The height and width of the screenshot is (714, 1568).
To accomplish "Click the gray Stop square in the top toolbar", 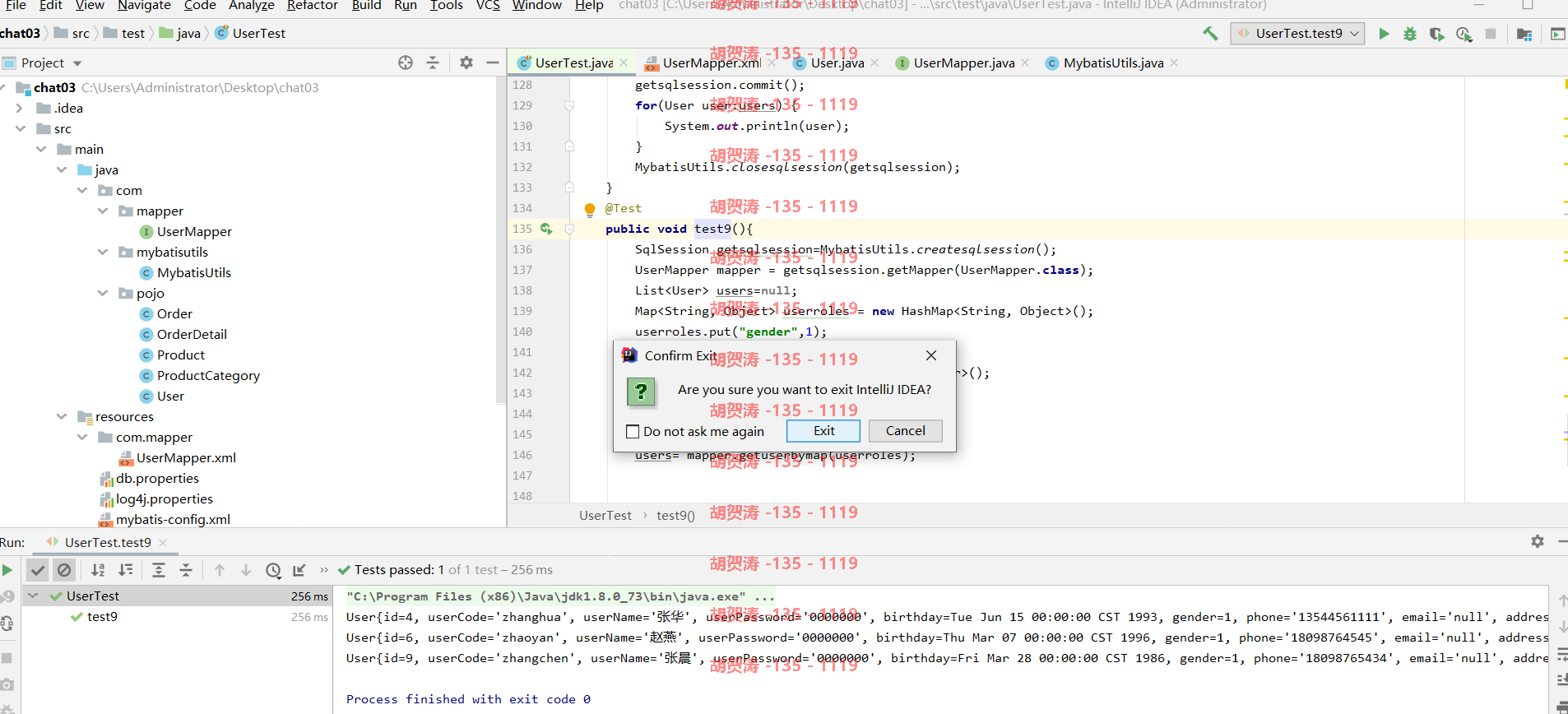I will pos(1491,34).
